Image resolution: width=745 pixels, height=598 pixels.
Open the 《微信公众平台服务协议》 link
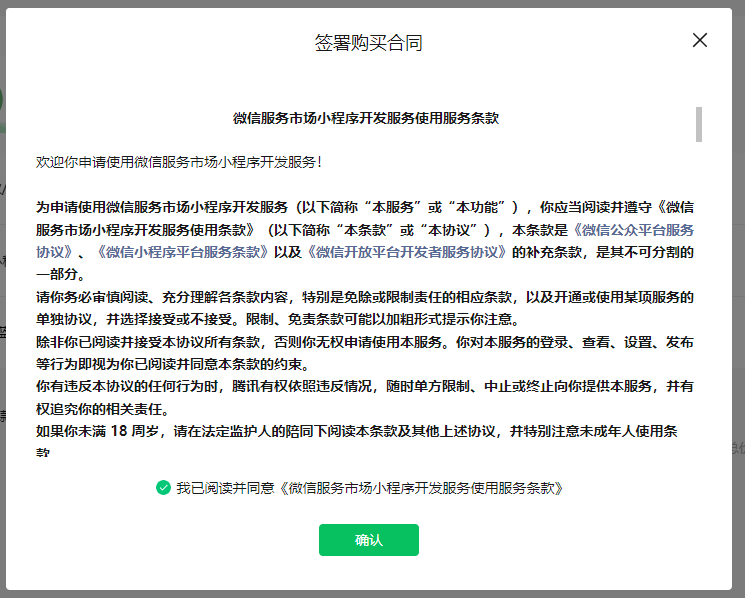point(633,230)
